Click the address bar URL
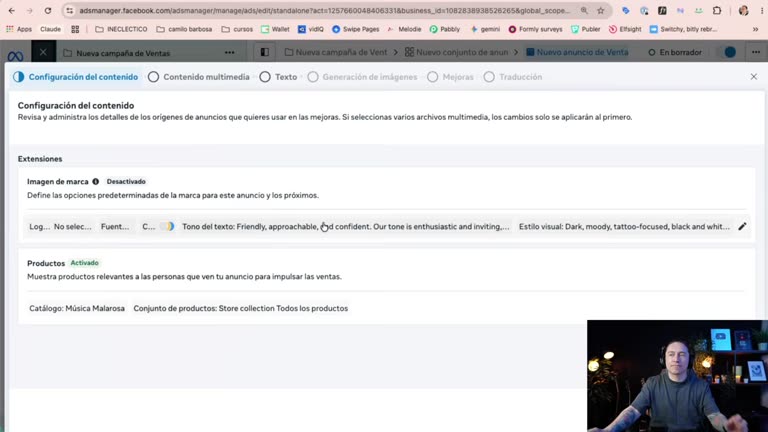 click(324, 10)
